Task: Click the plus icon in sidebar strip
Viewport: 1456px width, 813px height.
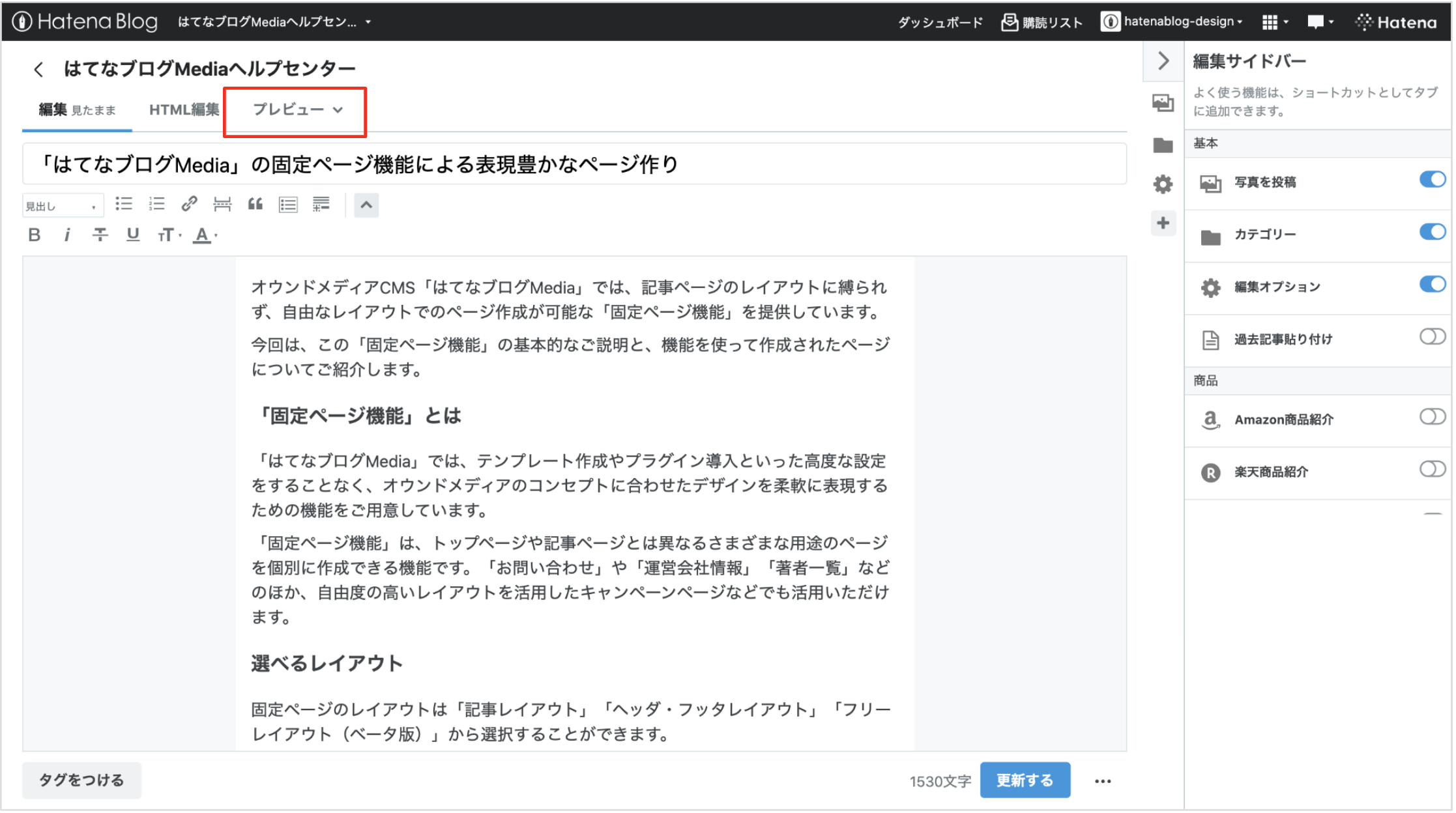Action: pos(1163,223)
